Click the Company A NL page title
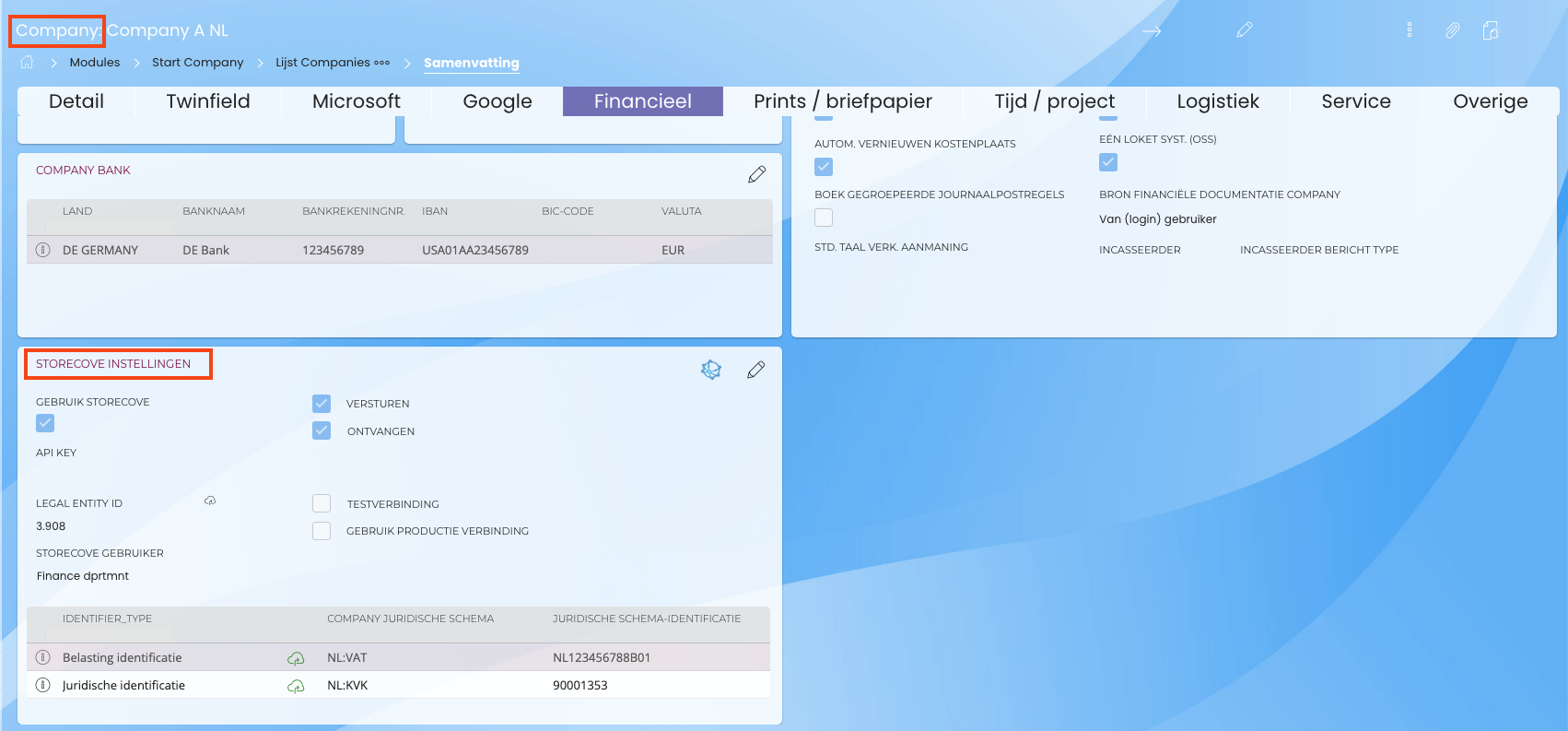The image size is (1568, 731). click(x=168, y=30)
